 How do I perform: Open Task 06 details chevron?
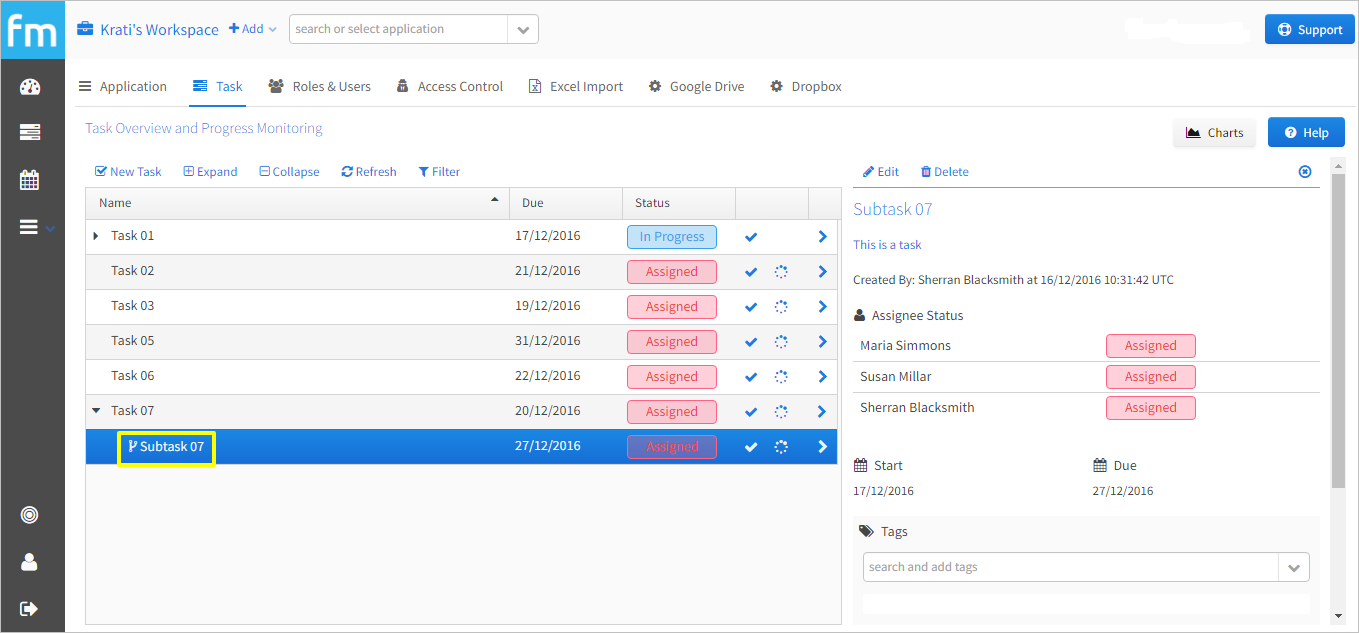coord(822,377)
